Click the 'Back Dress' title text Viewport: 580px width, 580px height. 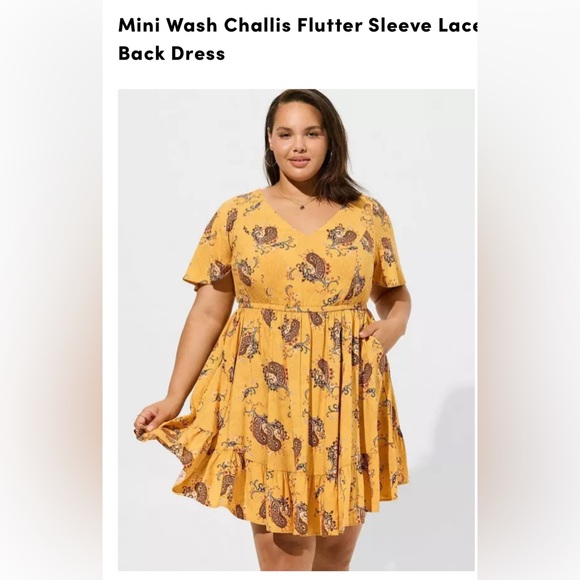(x=172, y=53)
